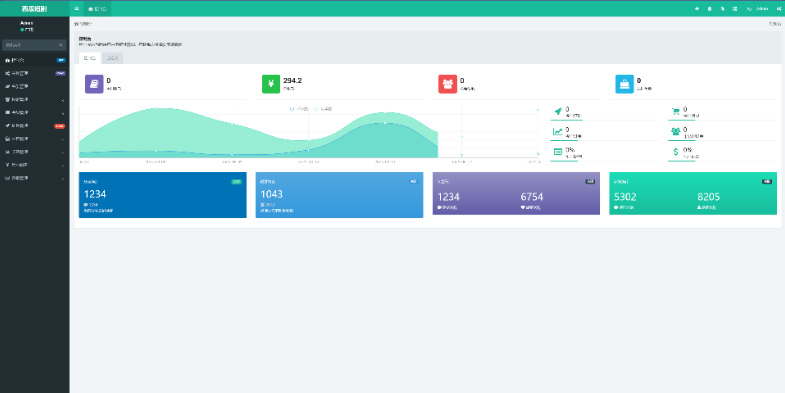Expand the sidebar menu item with yen icon

(x=35, y=165)
